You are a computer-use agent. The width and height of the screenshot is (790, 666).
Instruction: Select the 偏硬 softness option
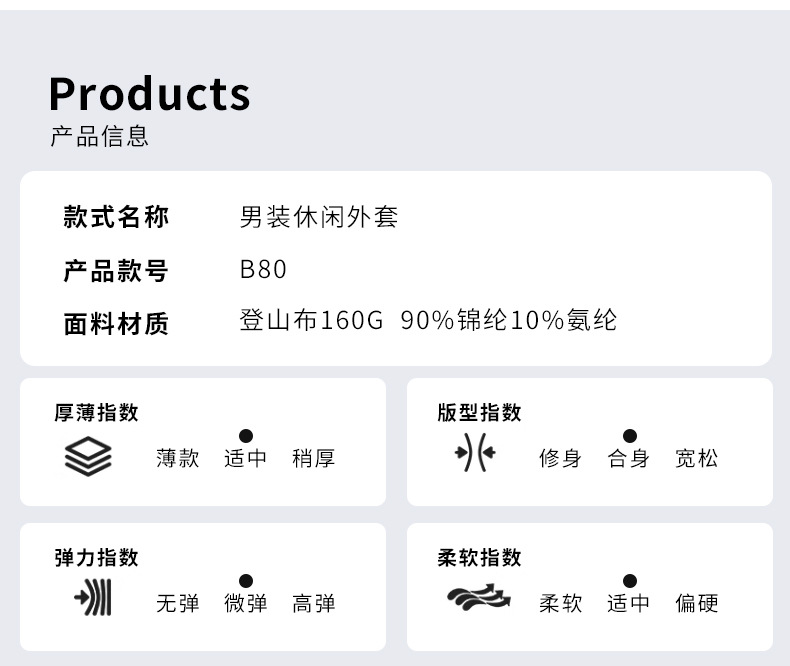[697, 604]
